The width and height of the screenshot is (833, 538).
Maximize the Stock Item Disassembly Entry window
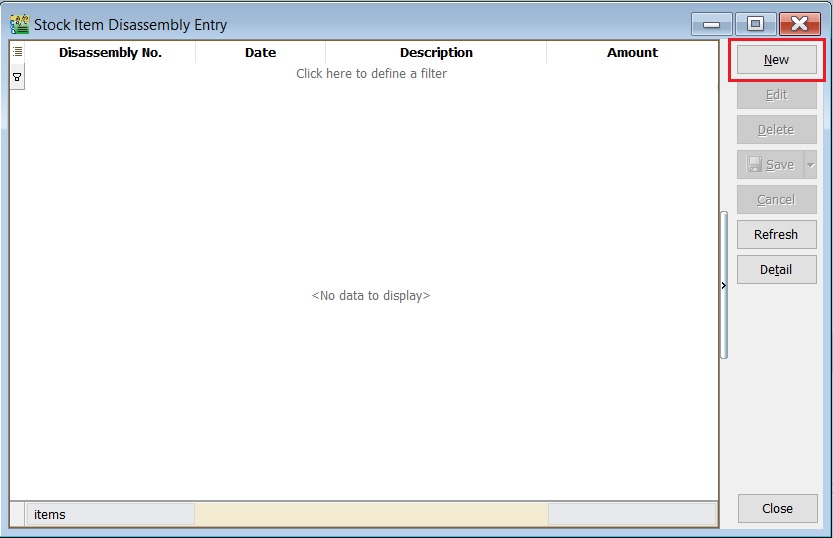pyautogui.click(x=755, y=24)
